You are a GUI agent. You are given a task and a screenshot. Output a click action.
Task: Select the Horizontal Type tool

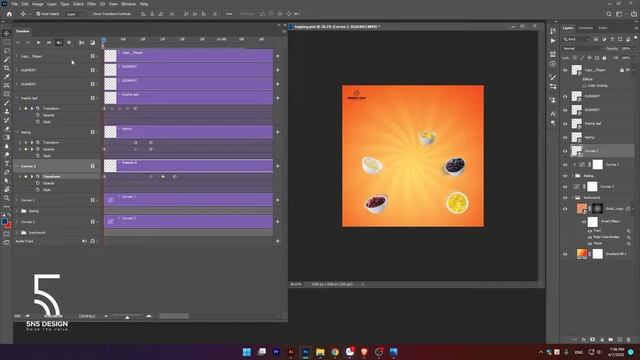pyautogui.click(x=7, y=163)
